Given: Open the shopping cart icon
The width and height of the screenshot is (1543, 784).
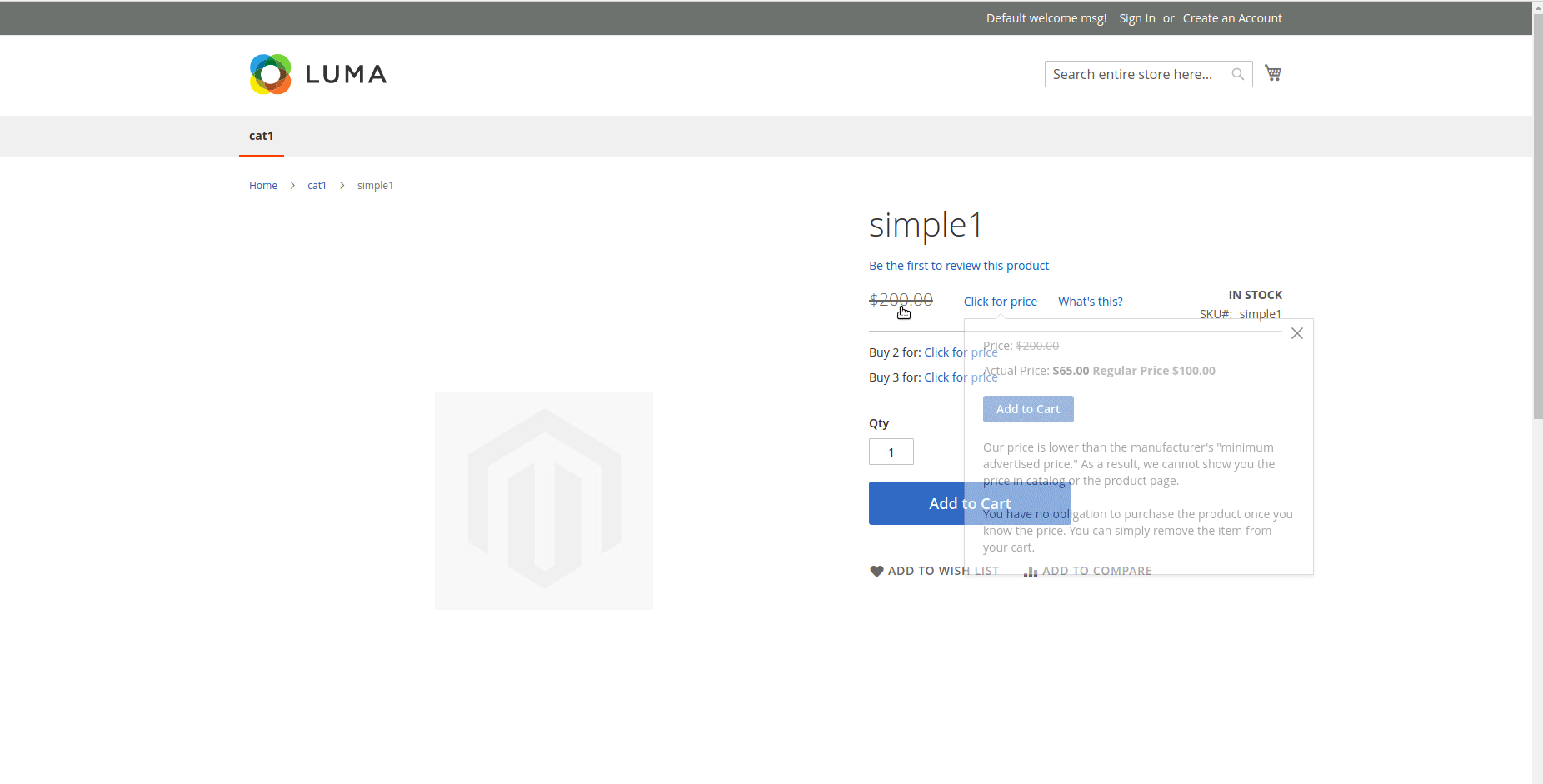Looking at the screenshot, I should pyautogui.click(x=1272, y=73).
